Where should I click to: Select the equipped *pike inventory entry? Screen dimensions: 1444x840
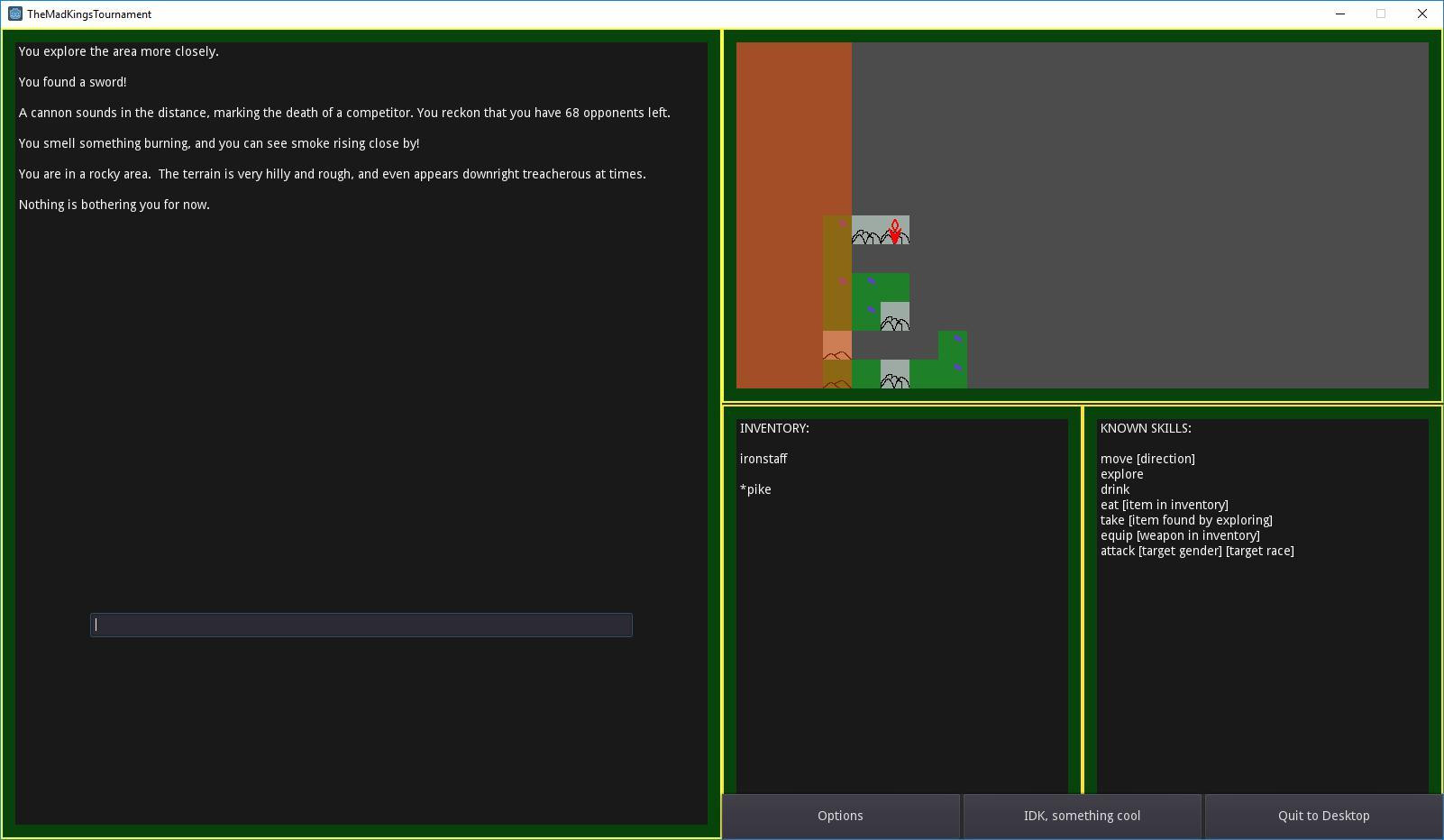click(755, 489)
